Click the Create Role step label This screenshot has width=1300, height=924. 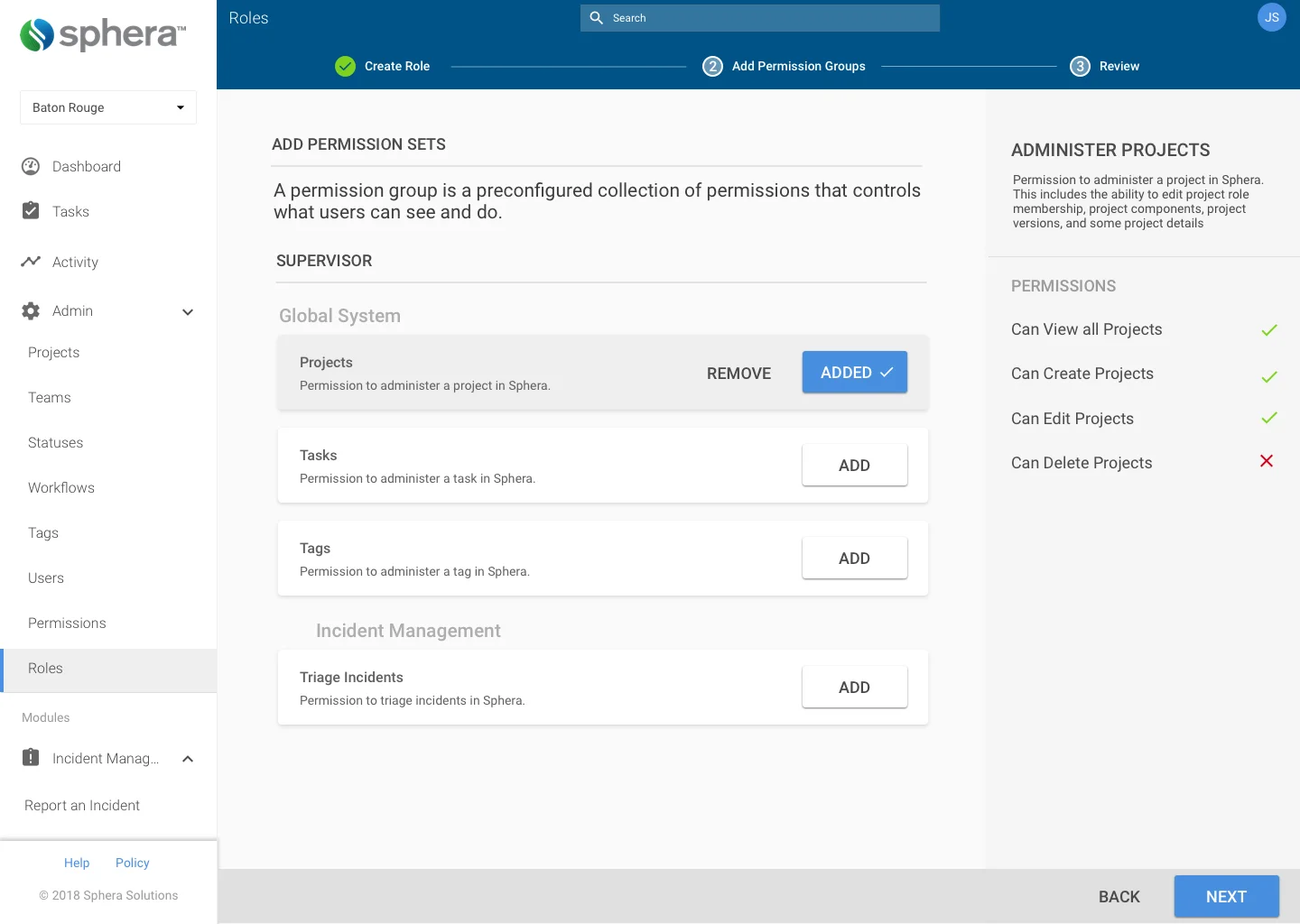(397, 66)
